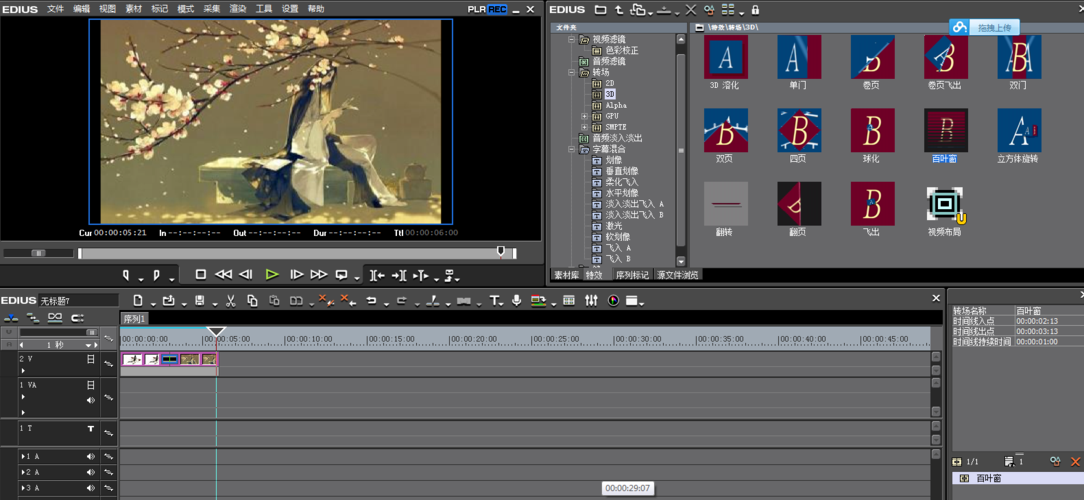Collapse the 视频滤镜 folder
The height and width of the screenshot is (500, 1084).
572,39
